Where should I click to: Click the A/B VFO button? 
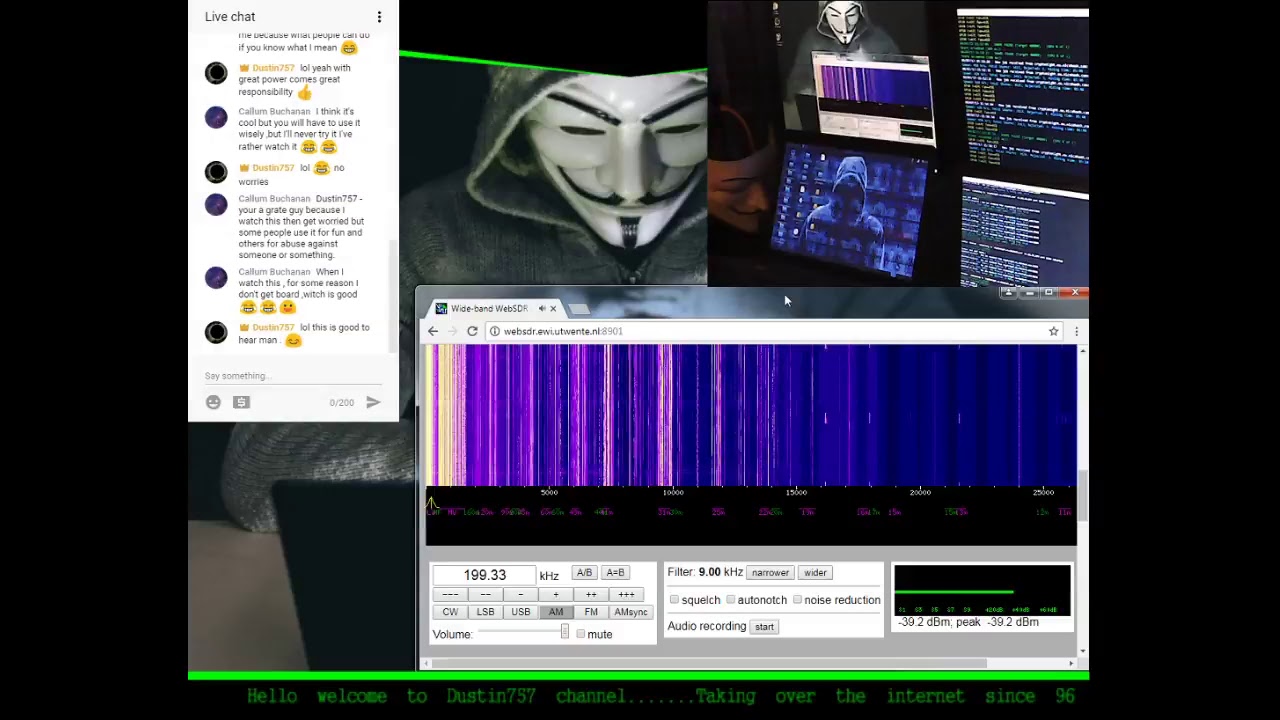584,573
